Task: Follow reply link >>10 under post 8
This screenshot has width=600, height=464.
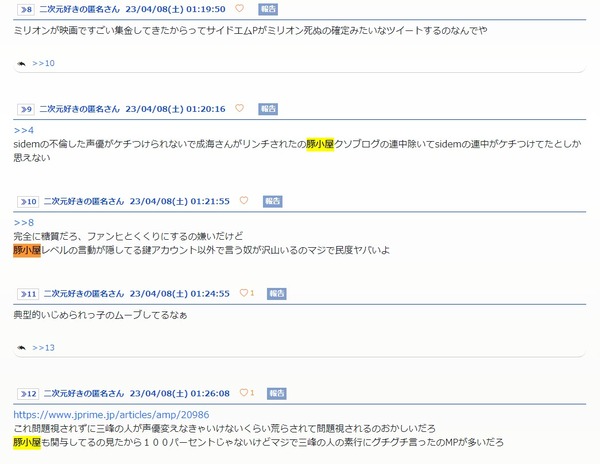Action: pyautogui.click(x=43, y=63)
